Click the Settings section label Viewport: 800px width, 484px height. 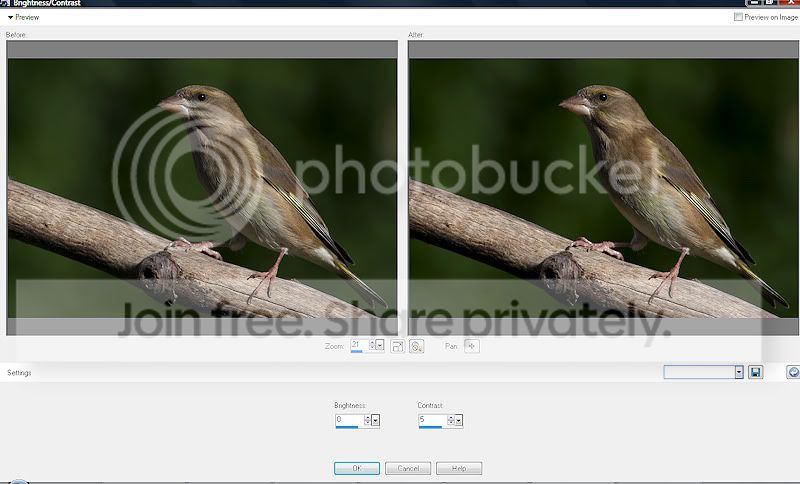[19, 373]
